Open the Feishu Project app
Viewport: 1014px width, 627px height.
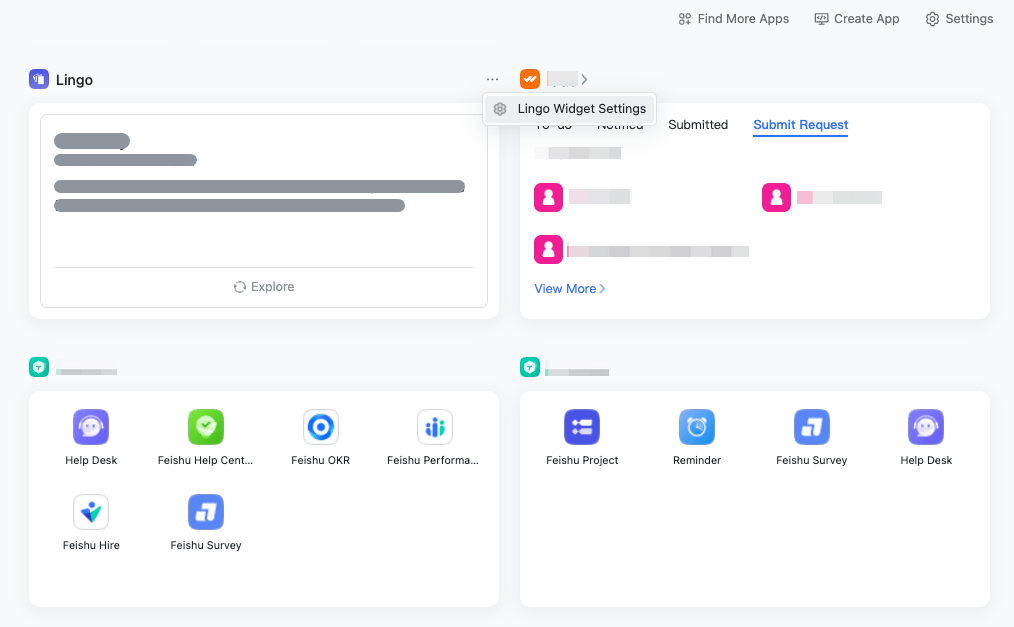pos(582,428)
